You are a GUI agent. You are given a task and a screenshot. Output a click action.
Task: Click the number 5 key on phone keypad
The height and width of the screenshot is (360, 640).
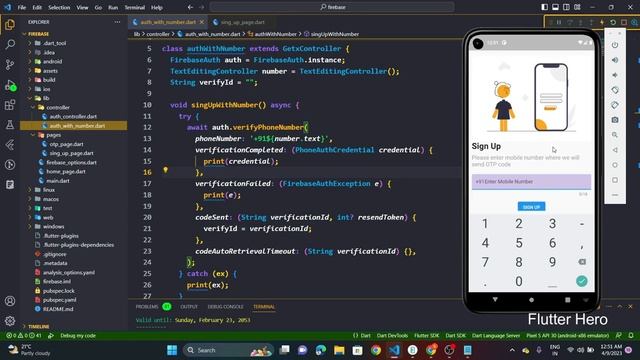tap(519, 243)
